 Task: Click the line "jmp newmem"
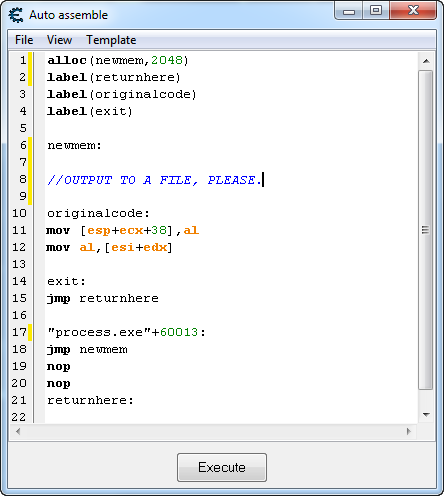tap(87, 349)
